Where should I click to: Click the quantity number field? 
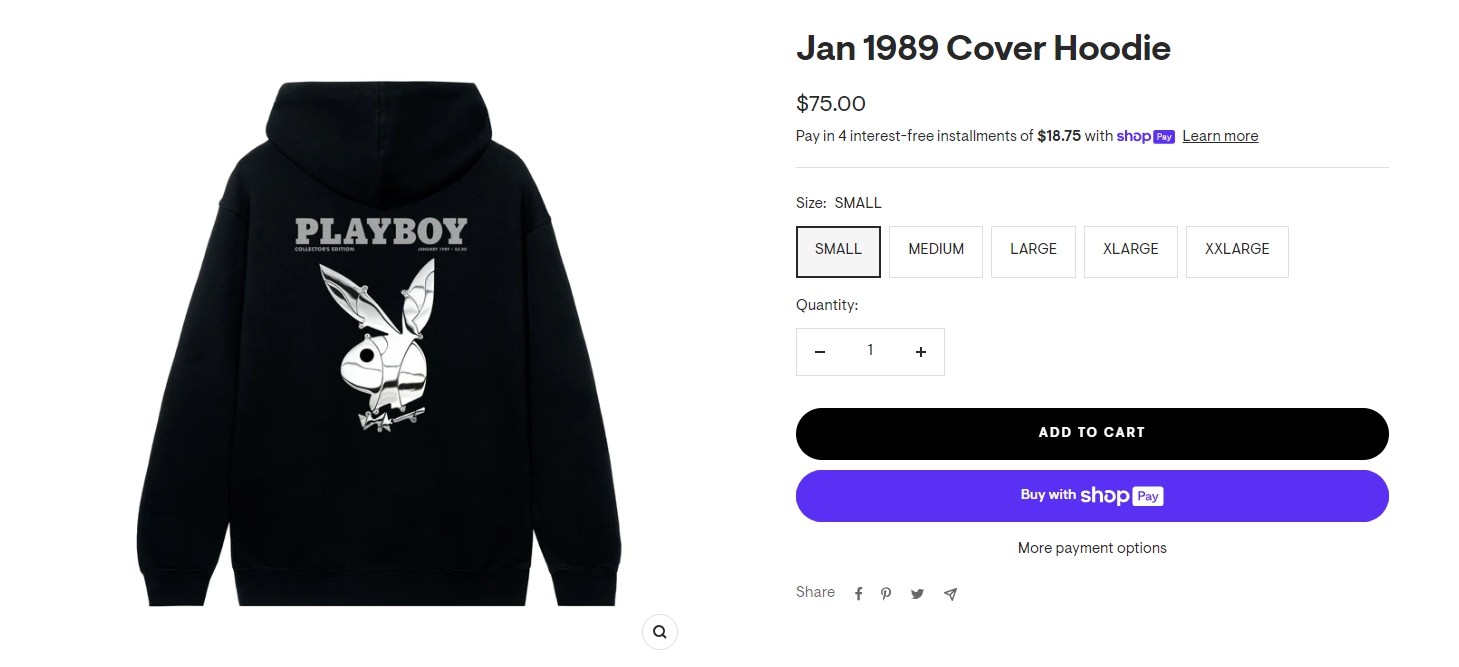point(870,351)
